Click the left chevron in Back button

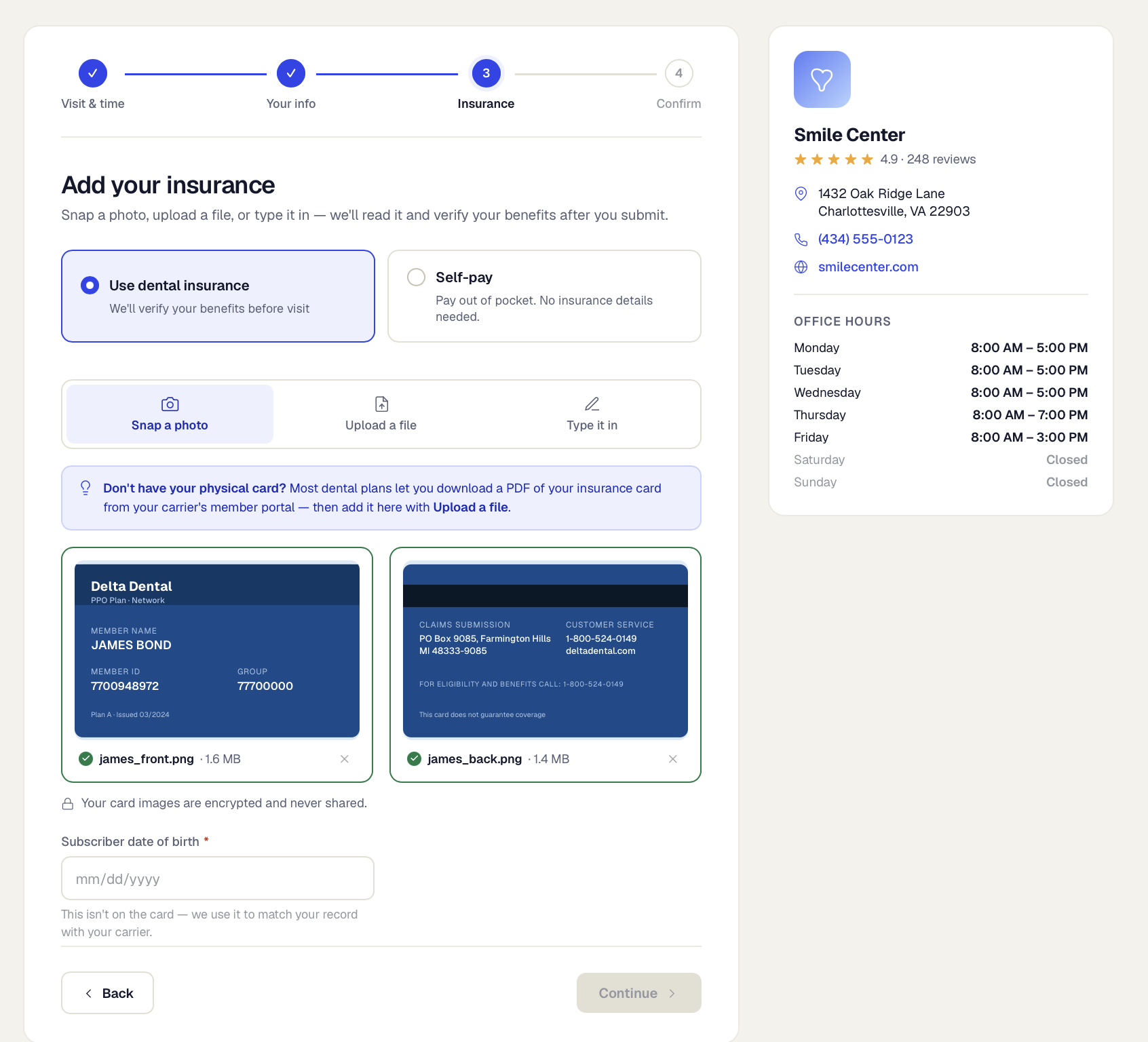pos(88,993)
